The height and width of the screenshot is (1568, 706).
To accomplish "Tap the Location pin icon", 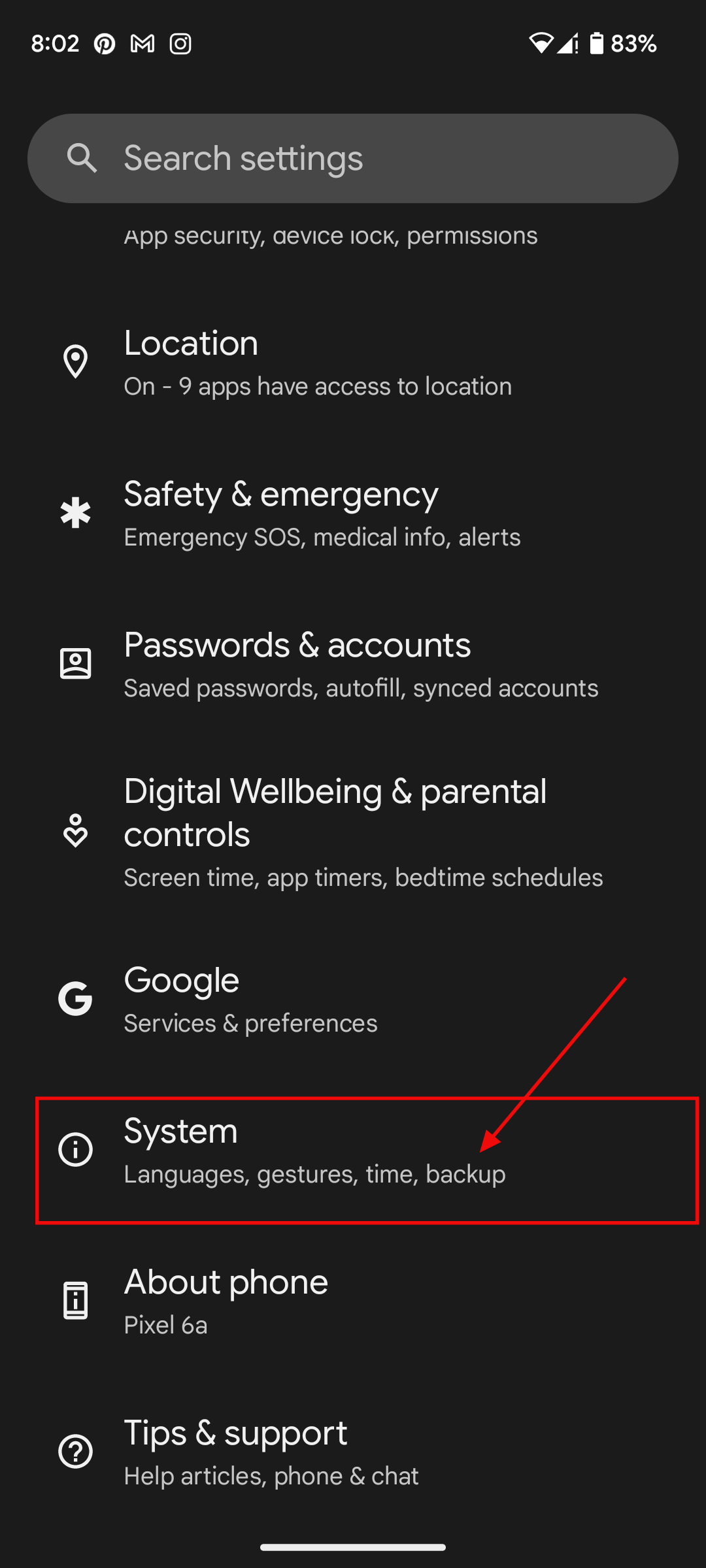I will [75, 361].
